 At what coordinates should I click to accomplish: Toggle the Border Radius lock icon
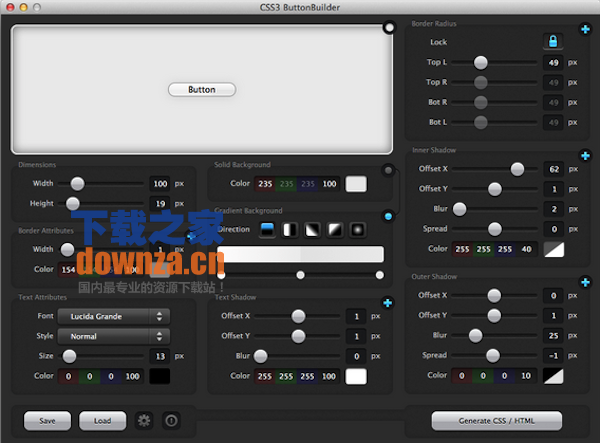pos(553,41)
